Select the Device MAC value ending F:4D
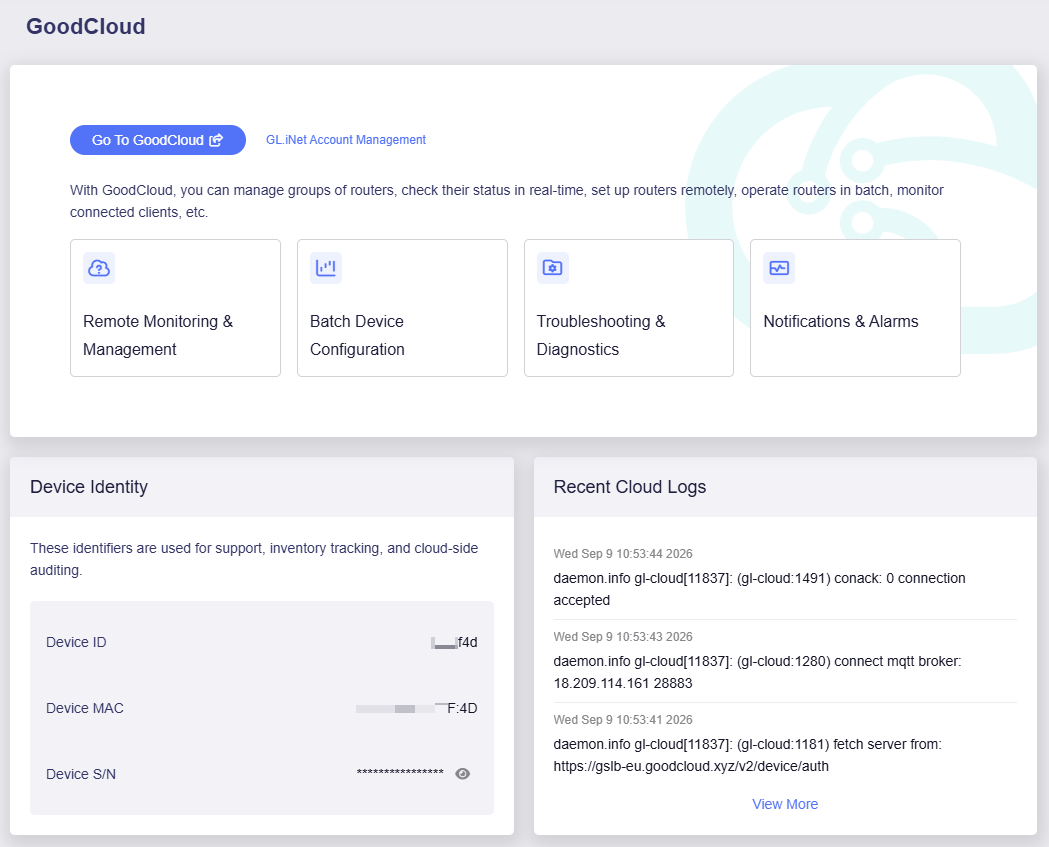 pyautogui.click(x=416, y=708)
